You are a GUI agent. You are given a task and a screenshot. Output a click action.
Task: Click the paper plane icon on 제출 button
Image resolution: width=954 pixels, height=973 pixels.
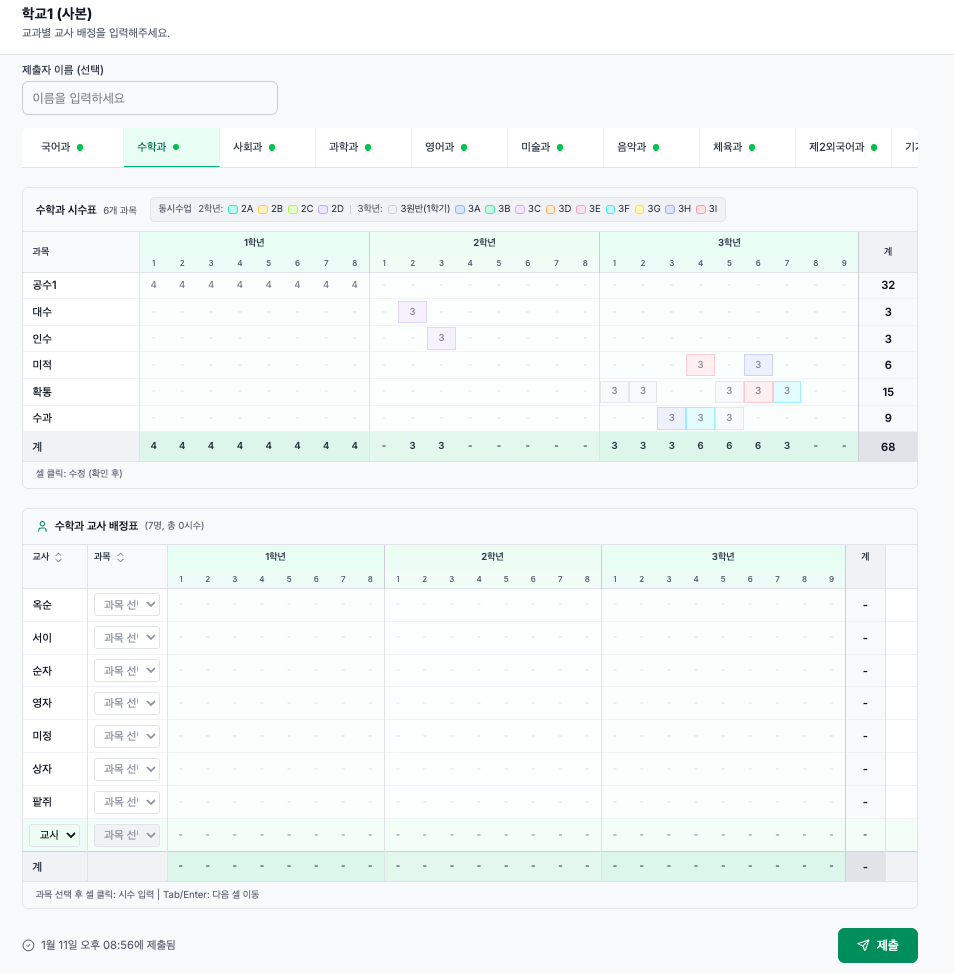click(x=863, y=945)
